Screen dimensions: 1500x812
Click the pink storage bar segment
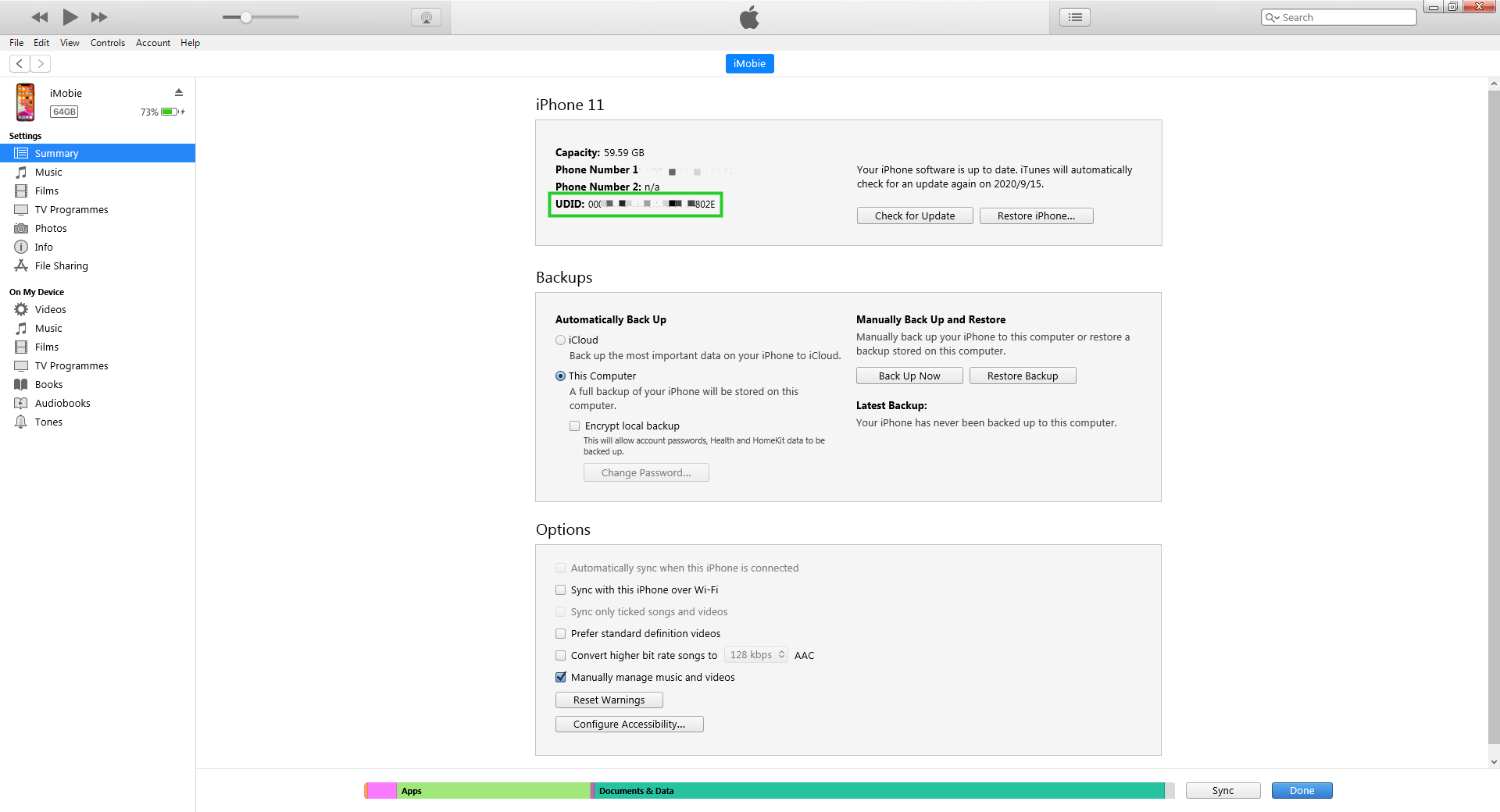[x=382, y=791]
